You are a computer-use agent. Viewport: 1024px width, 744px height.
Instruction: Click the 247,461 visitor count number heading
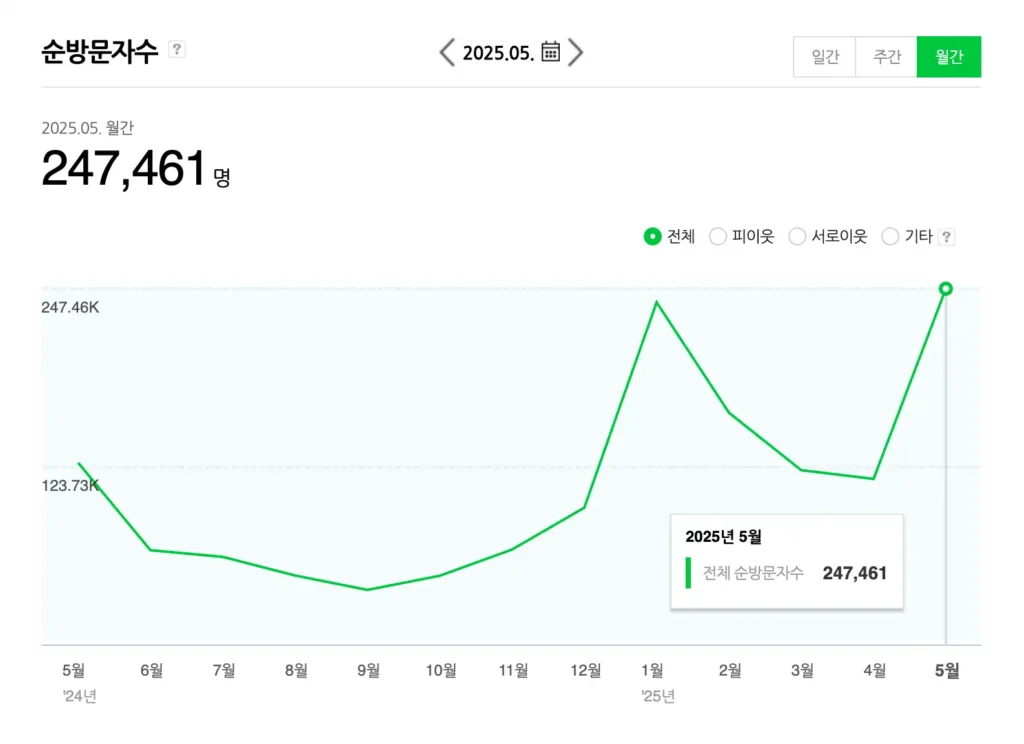click(x=123, y=169)
